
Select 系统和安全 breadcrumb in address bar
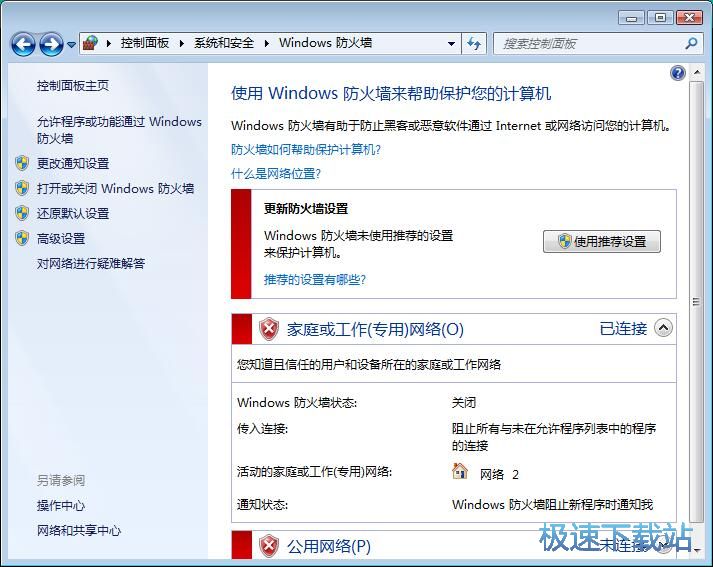(x=224, y=43)
